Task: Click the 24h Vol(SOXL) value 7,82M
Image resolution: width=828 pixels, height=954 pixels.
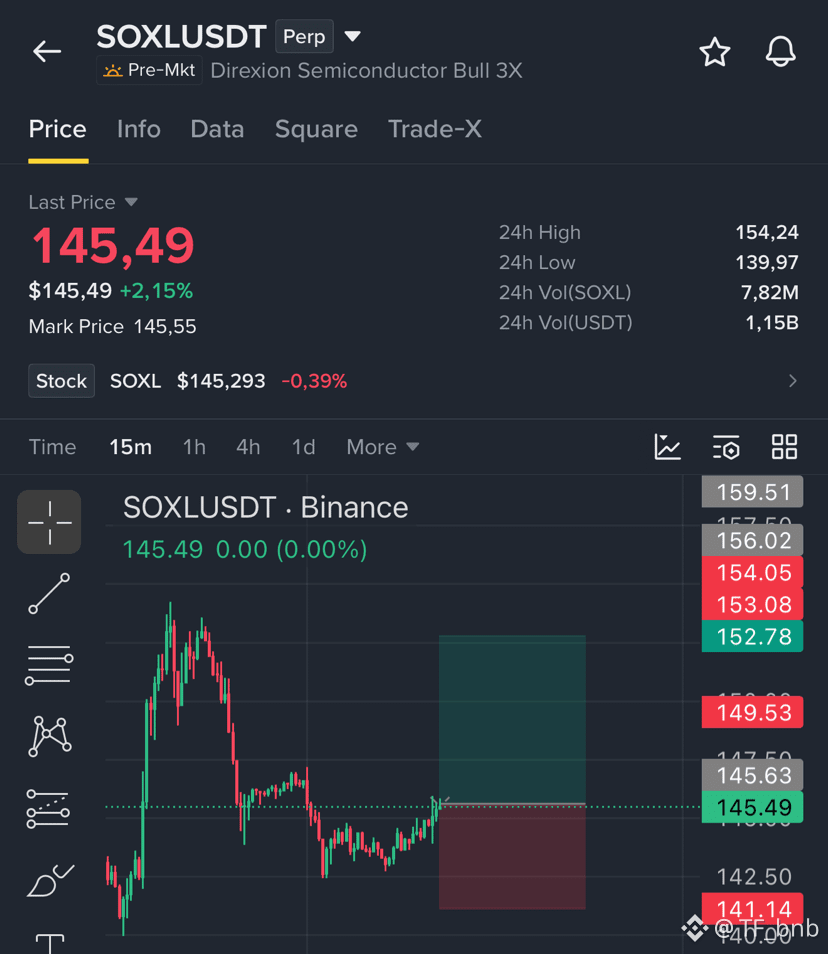Action: tap(770, 293)
